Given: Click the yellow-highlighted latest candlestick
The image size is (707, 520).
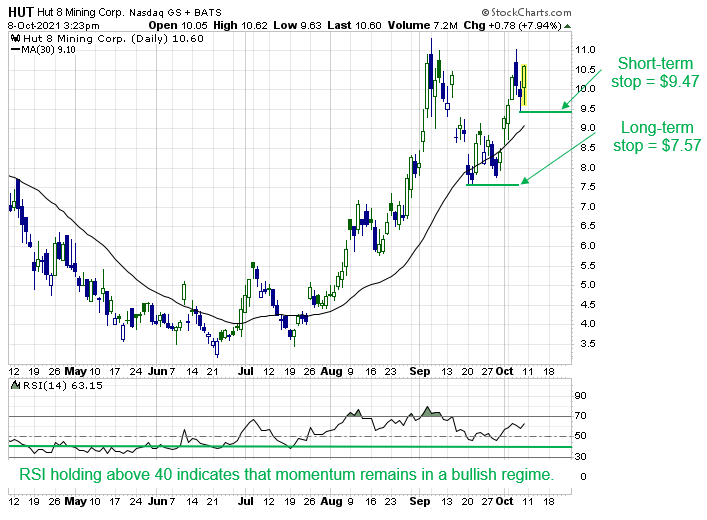Looking at the screenshot, I should [524, 86].
